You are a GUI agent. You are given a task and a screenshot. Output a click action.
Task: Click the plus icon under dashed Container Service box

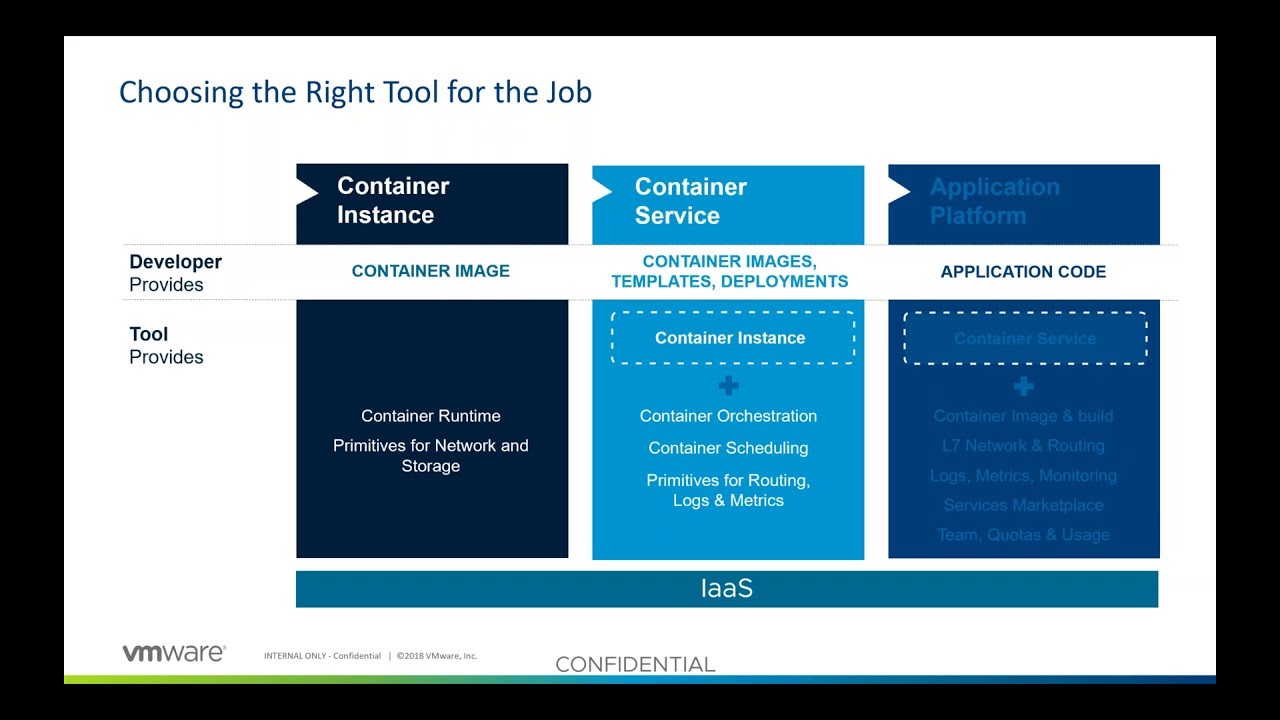click(1023, 386)
